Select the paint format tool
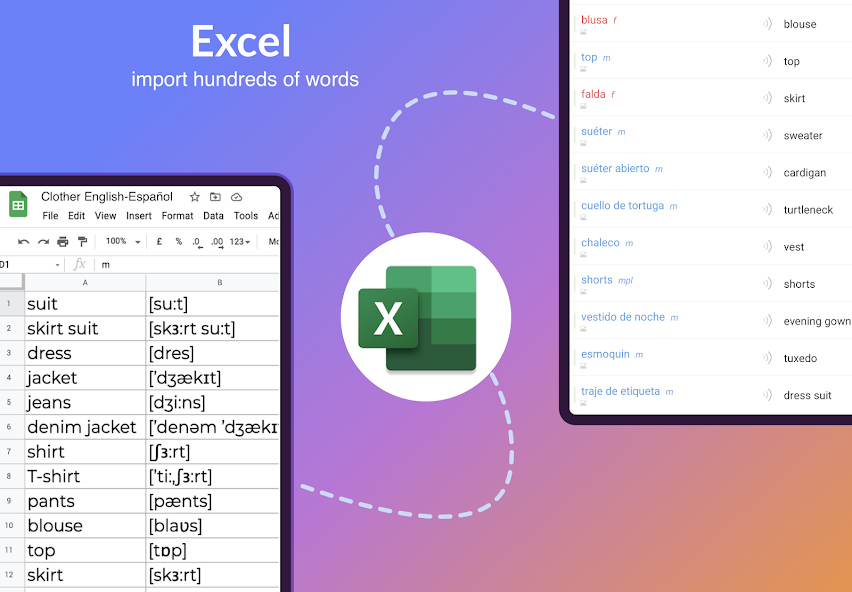This screenshot has width=852, height=592. pyautogui.click(x=83, y=241)
